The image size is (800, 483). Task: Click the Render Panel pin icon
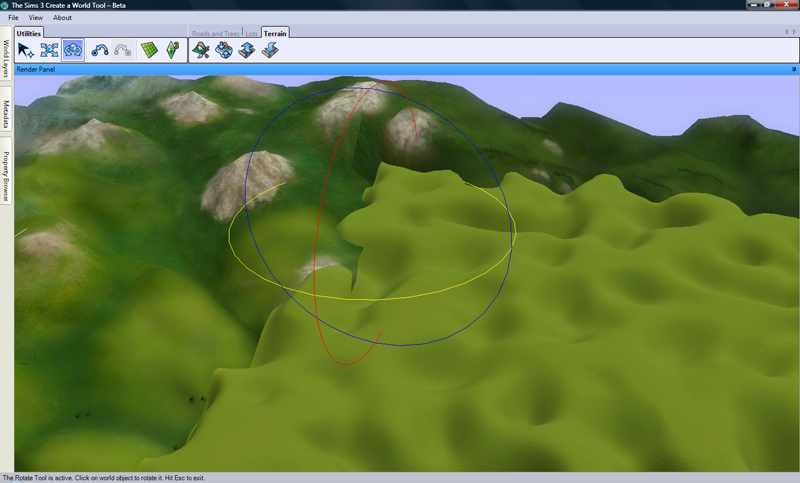(794, 69)
